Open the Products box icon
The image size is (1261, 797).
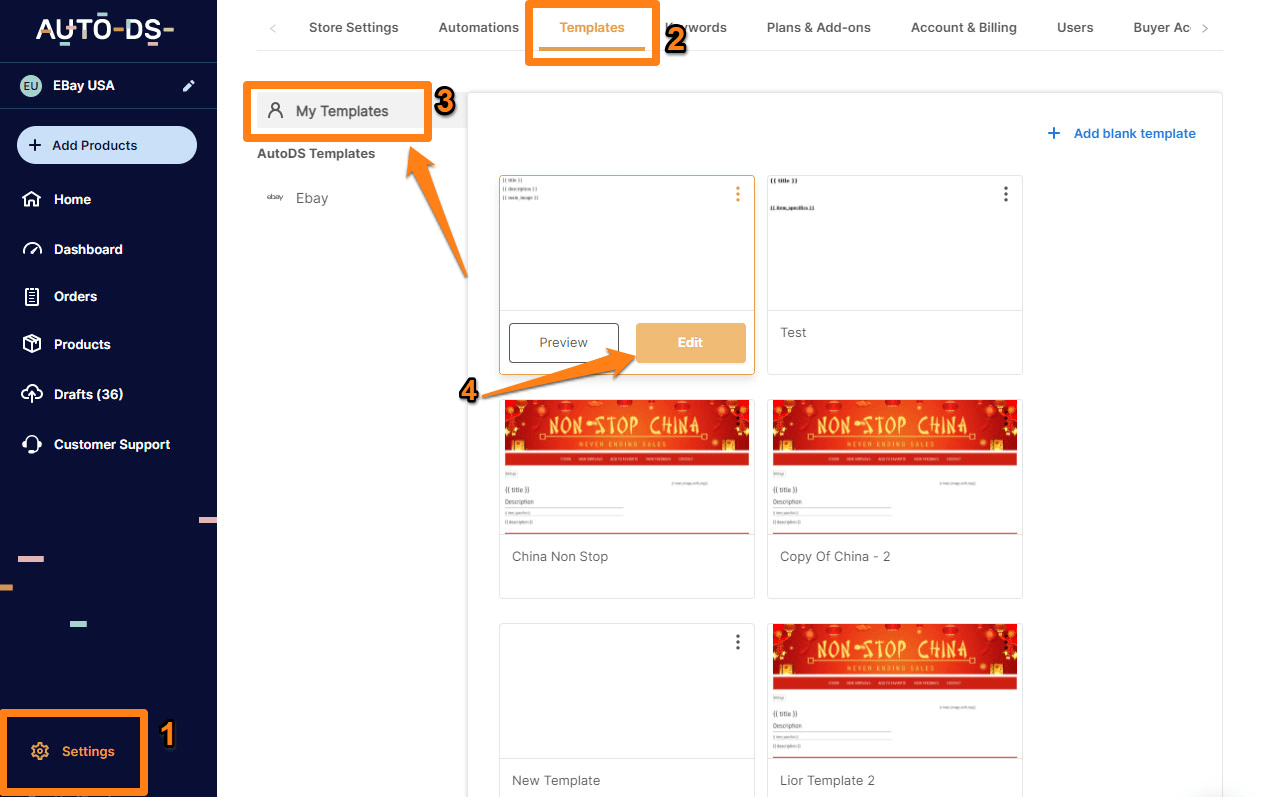(32, 344)
